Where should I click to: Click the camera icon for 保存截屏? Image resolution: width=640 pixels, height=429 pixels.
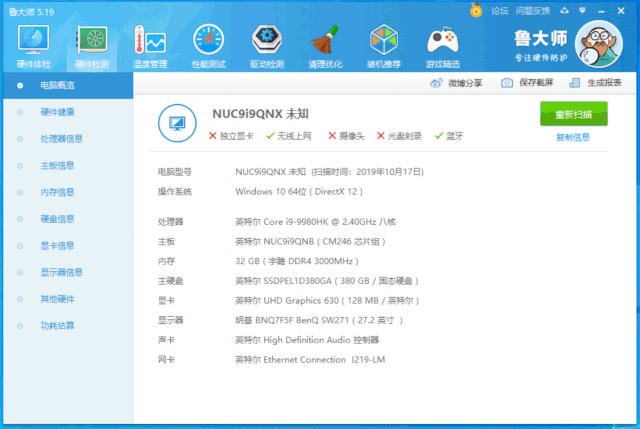pyautogui.click(x=507, y=83)
